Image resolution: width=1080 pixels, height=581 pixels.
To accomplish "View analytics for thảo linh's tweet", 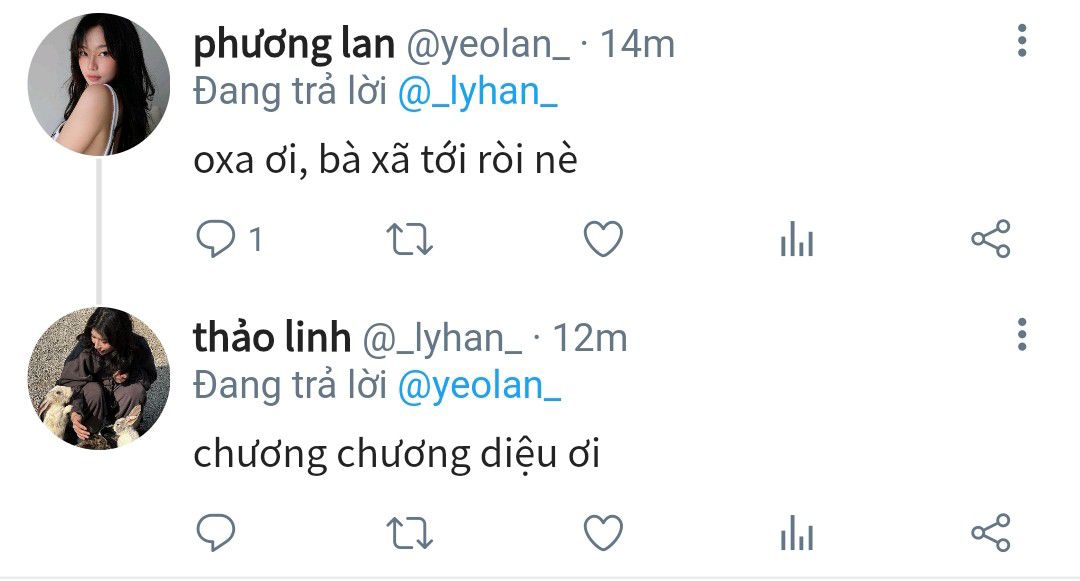I will coord(797,533).
